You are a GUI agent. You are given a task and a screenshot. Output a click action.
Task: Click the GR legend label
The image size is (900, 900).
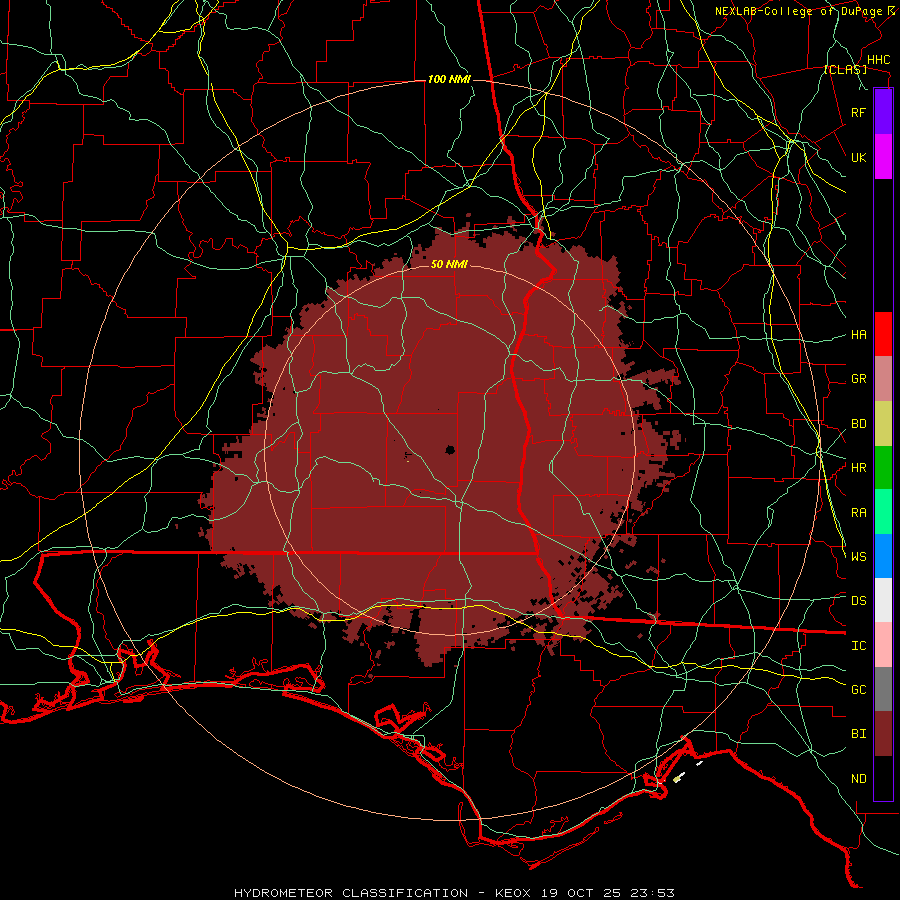click(858, 379)
